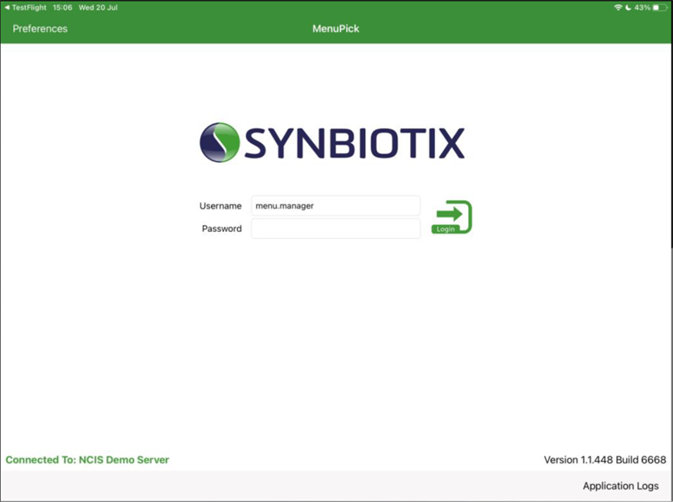
Task: Open Preferences in the top bar
Action: [40, 29]
